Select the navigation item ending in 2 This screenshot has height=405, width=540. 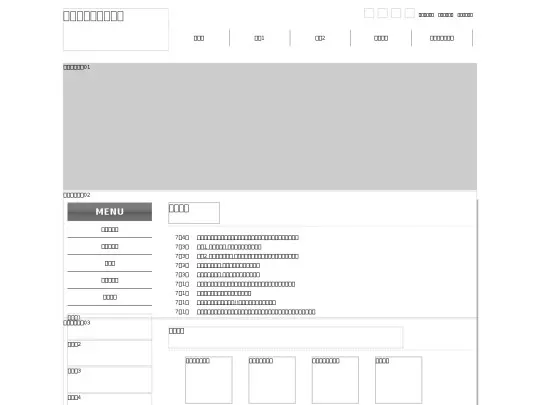pos(320,38)
